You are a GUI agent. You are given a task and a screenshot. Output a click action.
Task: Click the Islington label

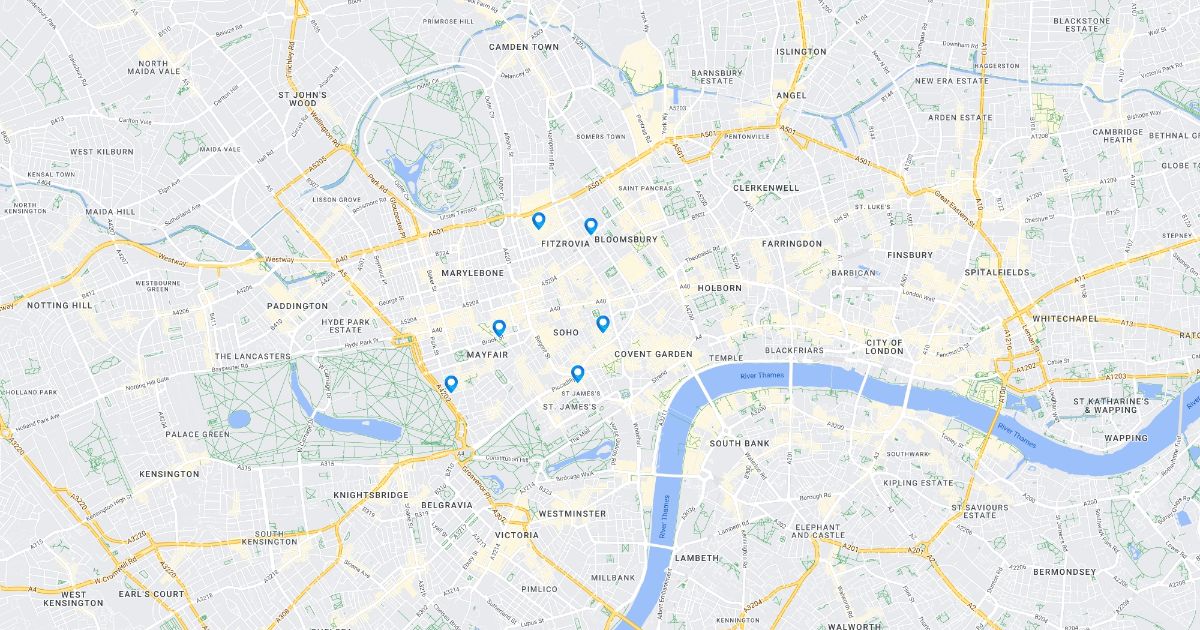click(x=802, y=51)
